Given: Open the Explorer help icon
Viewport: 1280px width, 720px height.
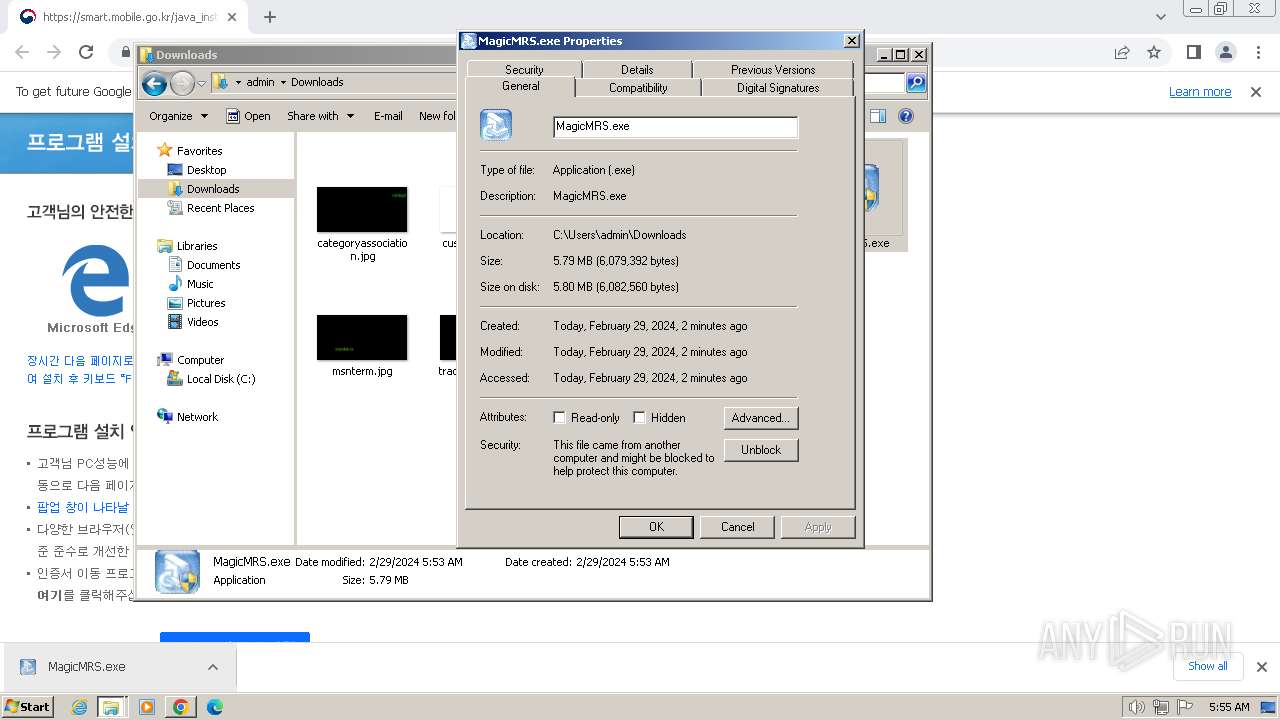Looking at the screenshot, I should coord(906,116).
